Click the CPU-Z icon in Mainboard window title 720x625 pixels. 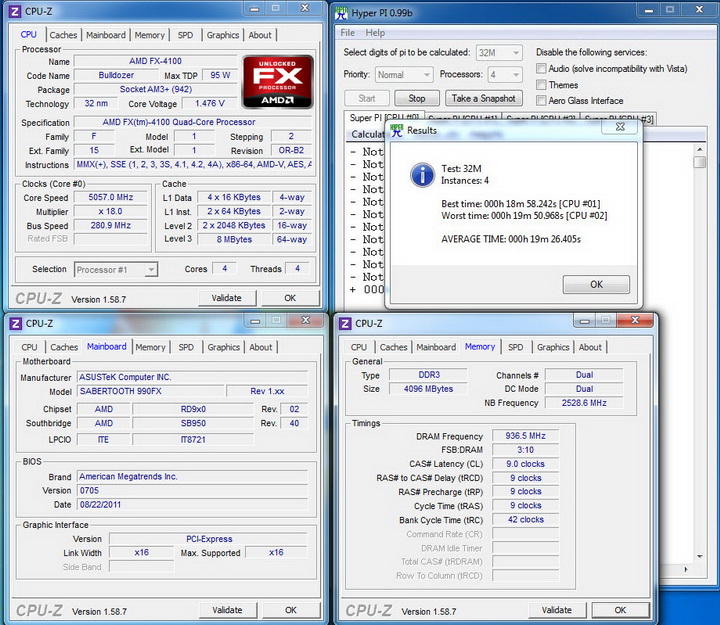pyautogui.click(x=16, y=323)
